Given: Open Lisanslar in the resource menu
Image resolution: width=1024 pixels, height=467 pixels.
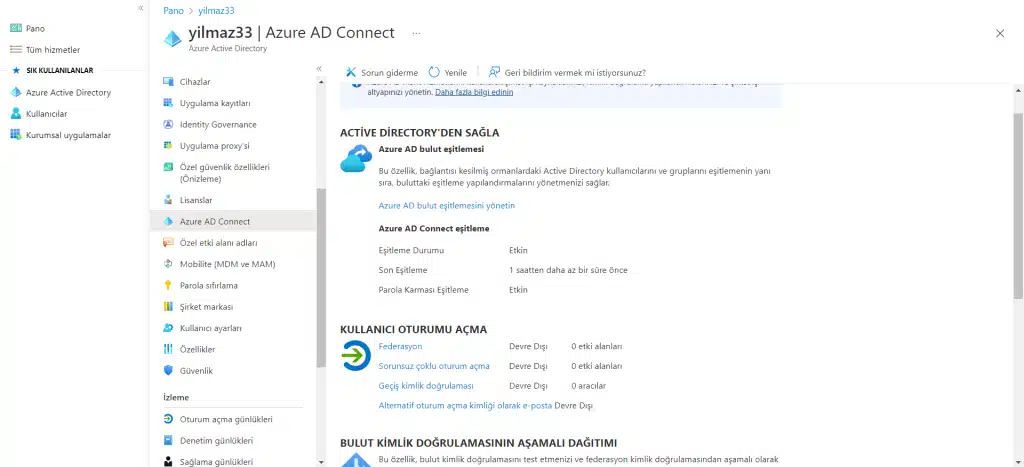Looking at the screenshot, I should click(x=196, y=200).
